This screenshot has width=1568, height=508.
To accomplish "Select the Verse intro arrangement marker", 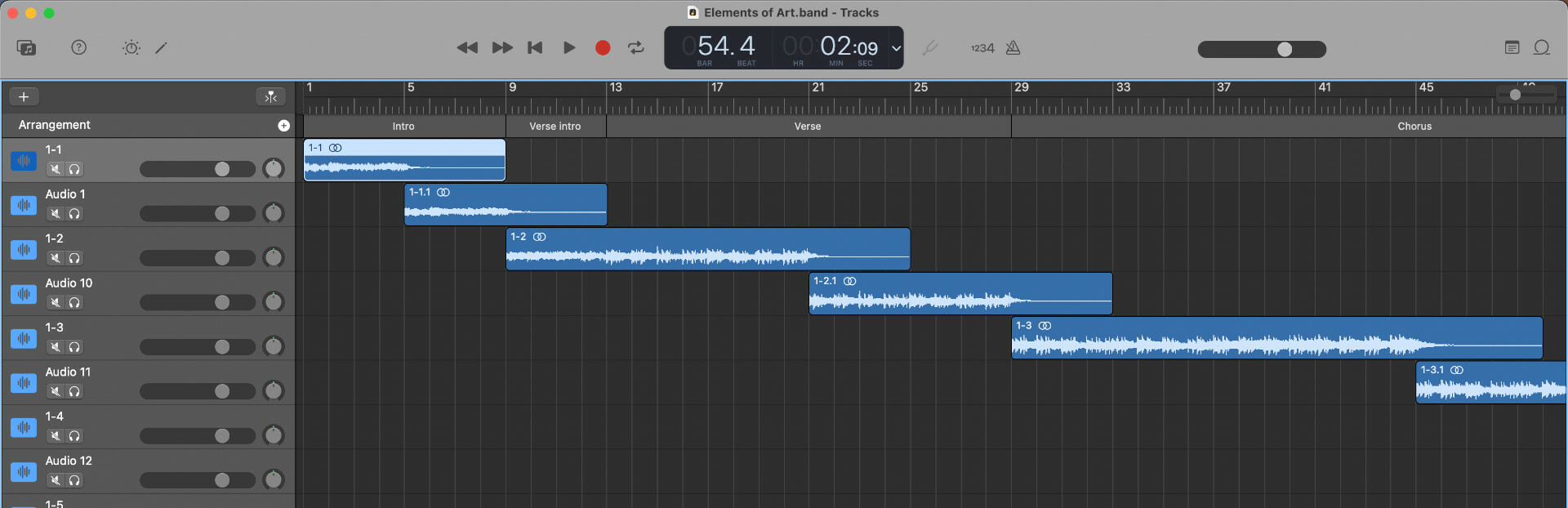I will [x=555, y=127].
